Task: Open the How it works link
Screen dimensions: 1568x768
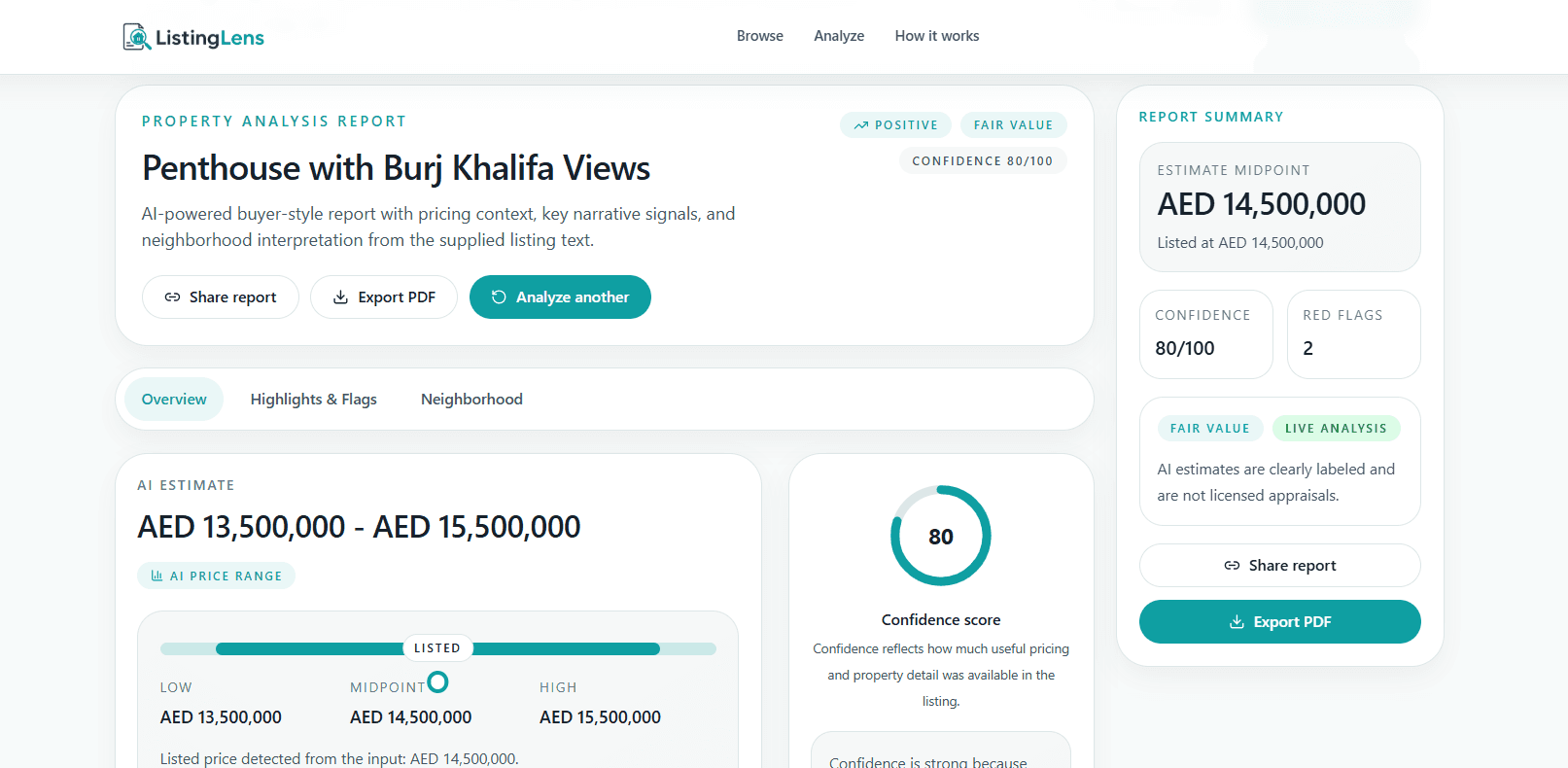Action: (x=937, y=36)
